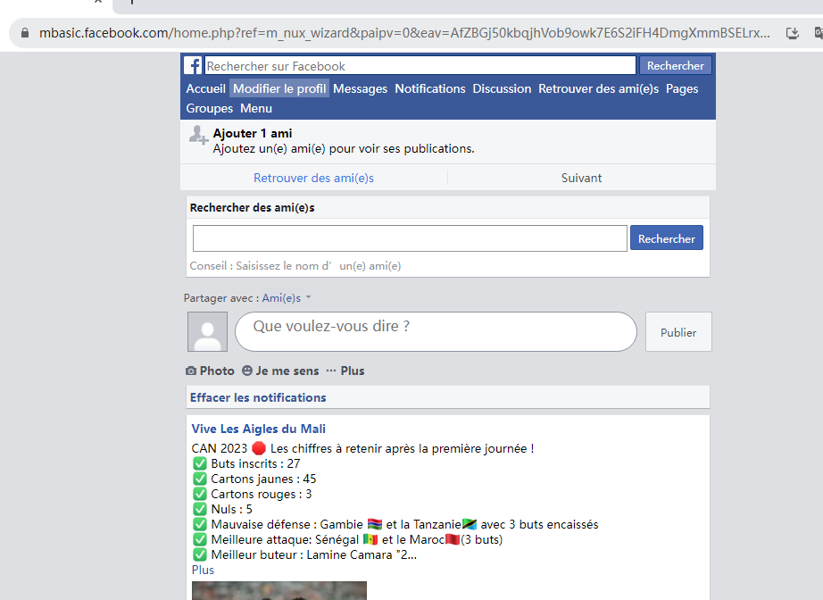
Task: Click the "Partager avec :" label
Action: pyautogui.click(x=221, y=298)
